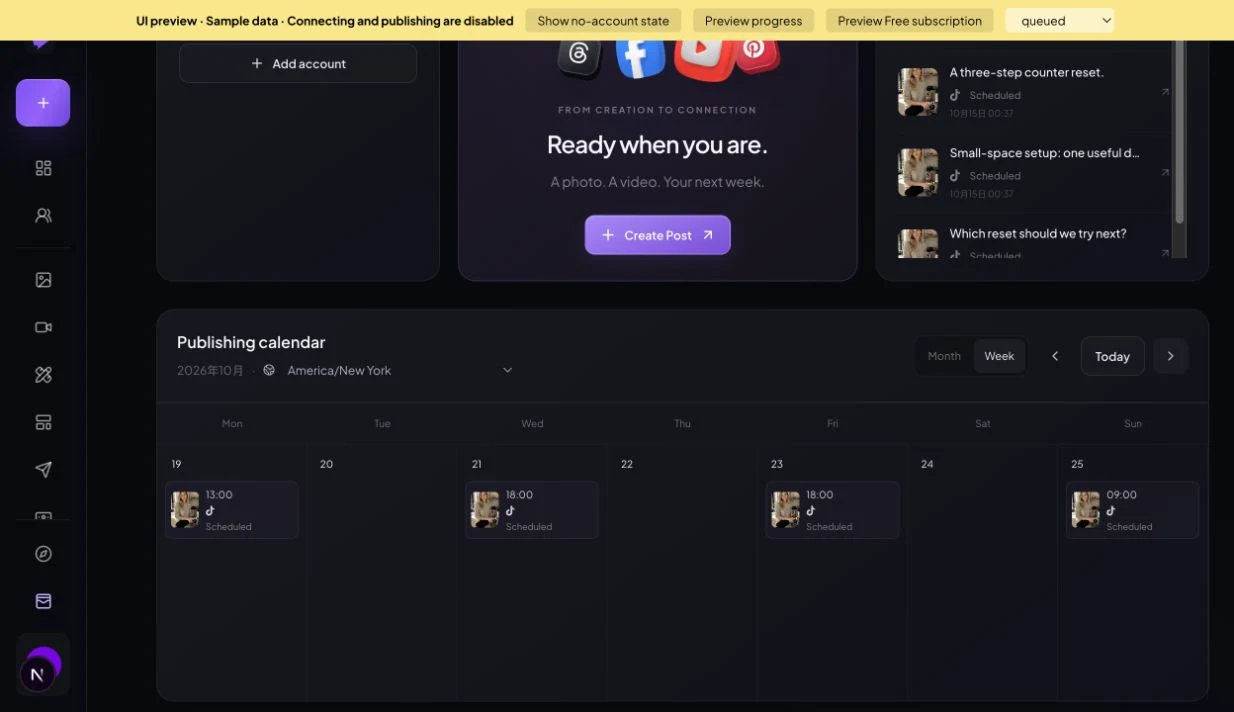Click the Create Post button

pyautogui.click(x=658, y=235)
